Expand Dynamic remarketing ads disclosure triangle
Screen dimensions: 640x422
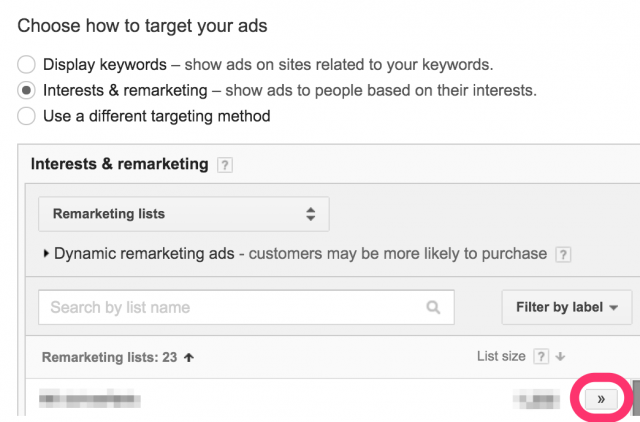(x=46, y=254)
